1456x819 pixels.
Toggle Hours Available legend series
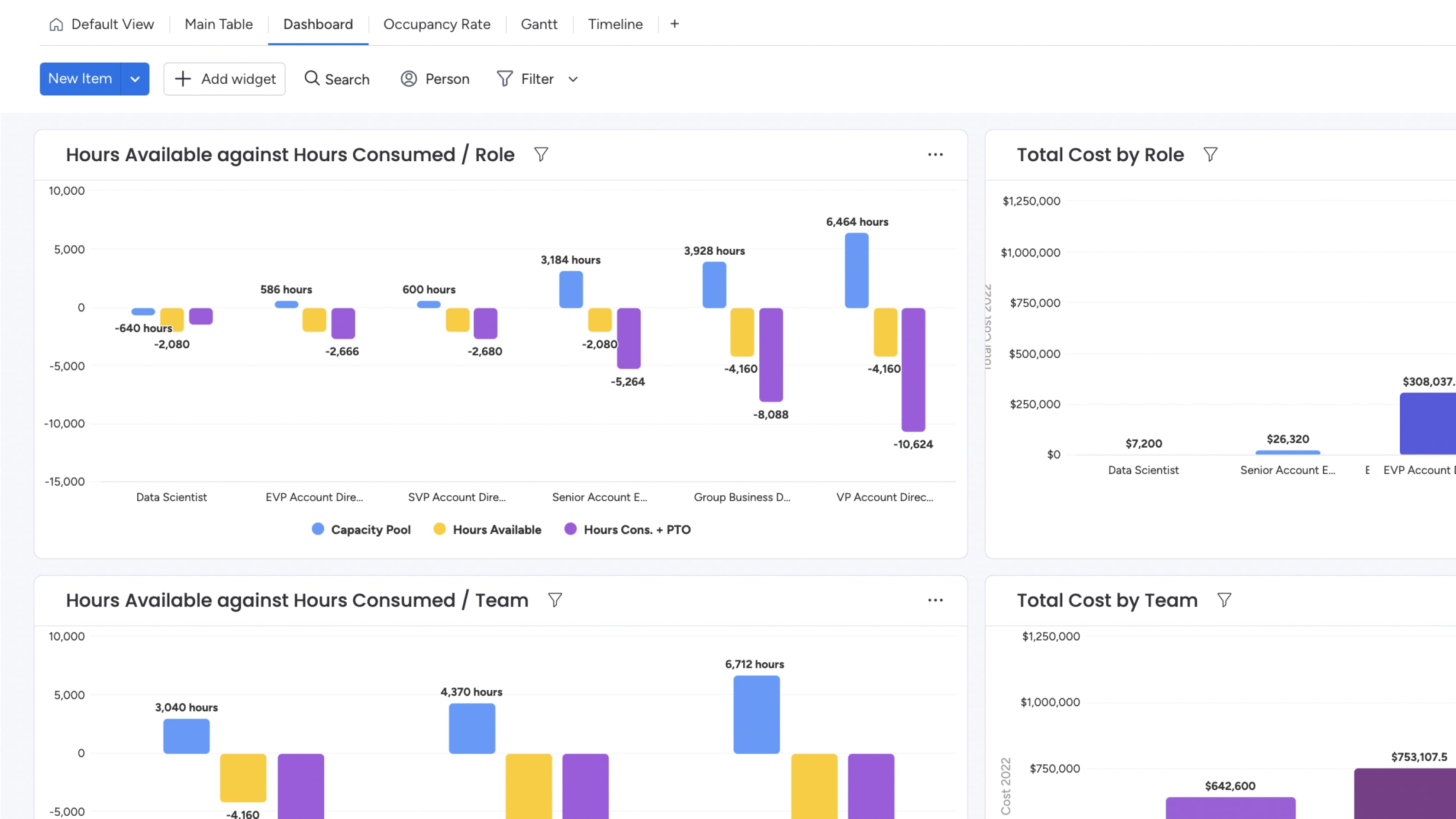click(487, 529)
